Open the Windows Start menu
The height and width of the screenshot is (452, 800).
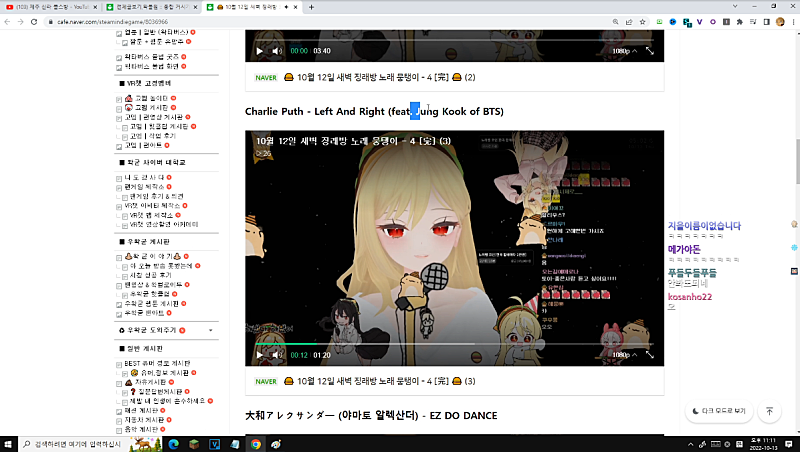(x=11, y=443)
